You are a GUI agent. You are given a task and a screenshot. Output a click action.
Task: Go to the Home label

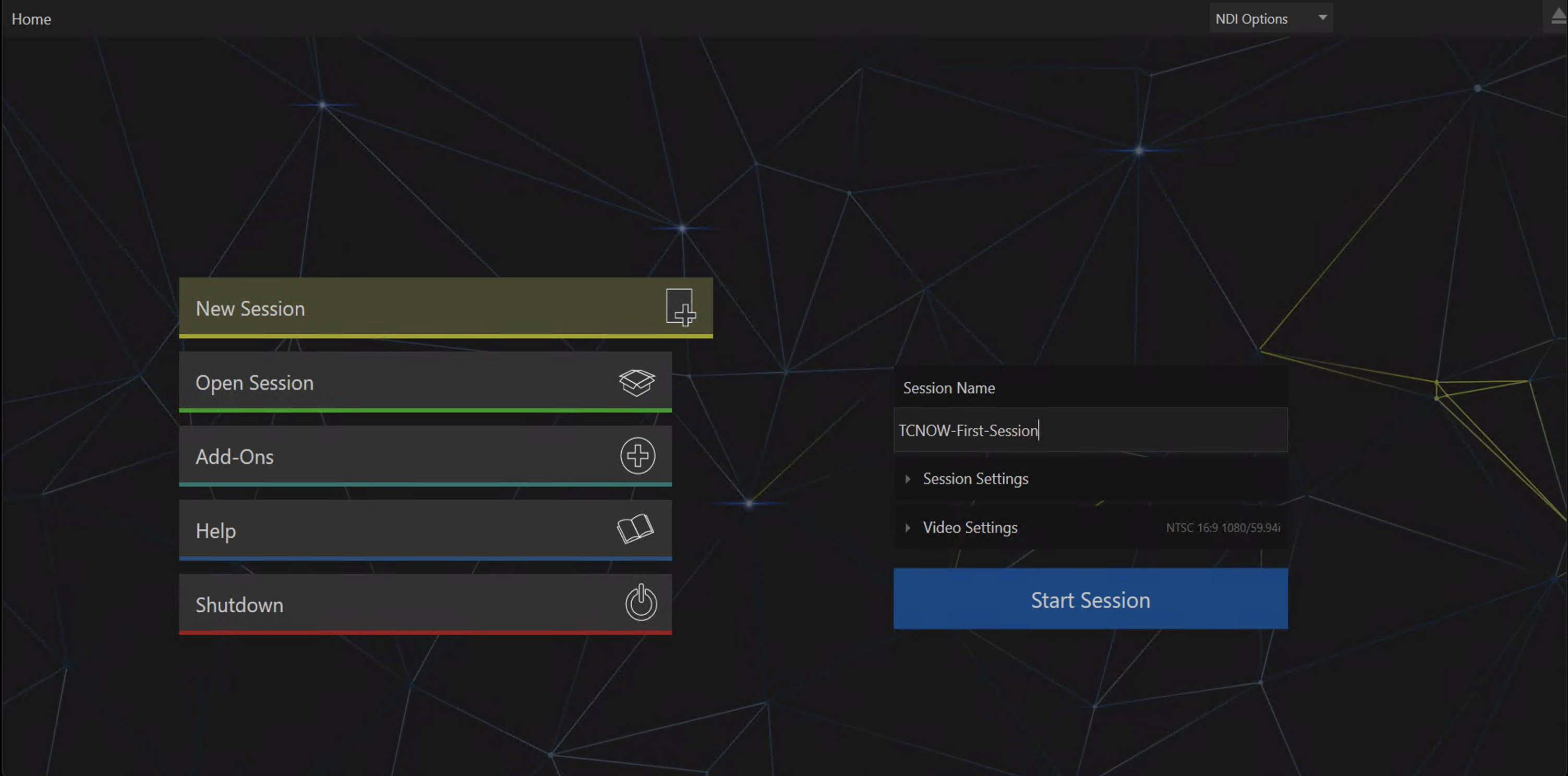coord(31,19)
